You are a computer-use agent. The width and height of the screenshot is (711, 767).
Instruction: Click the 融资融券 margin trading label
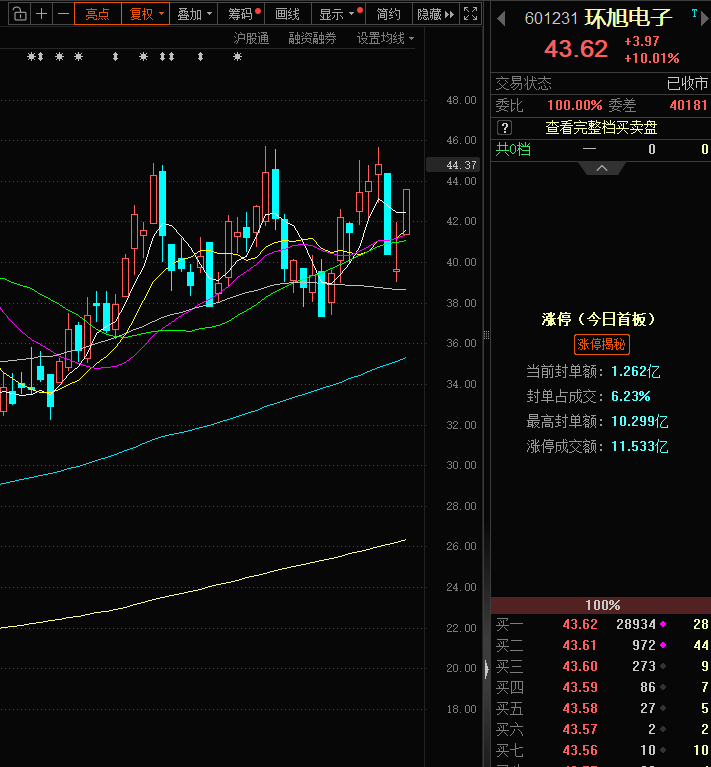(x=312, y=38)
